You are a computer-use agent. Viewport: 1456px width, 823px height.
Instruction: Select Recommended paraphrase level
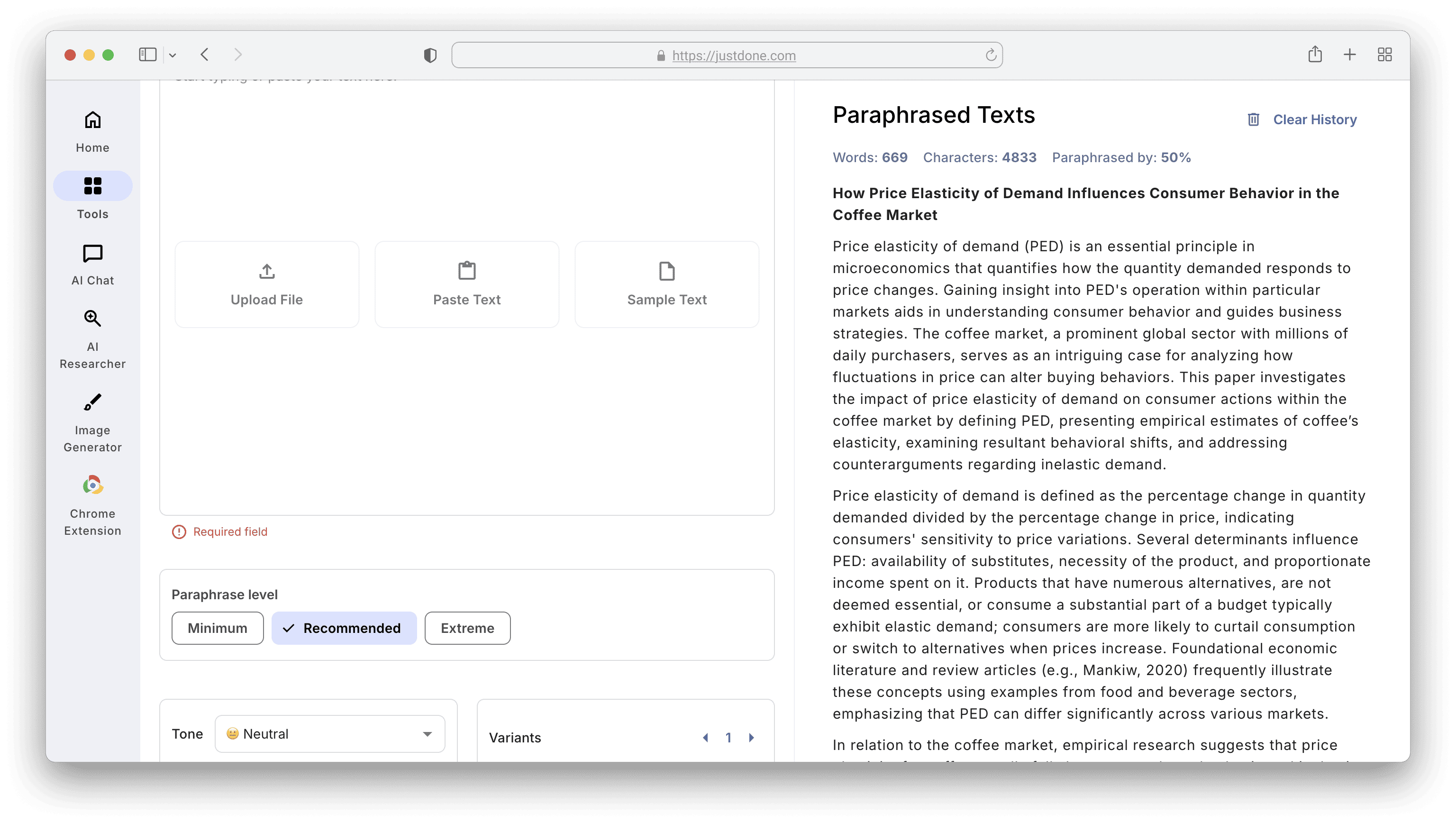click(344, 628)
